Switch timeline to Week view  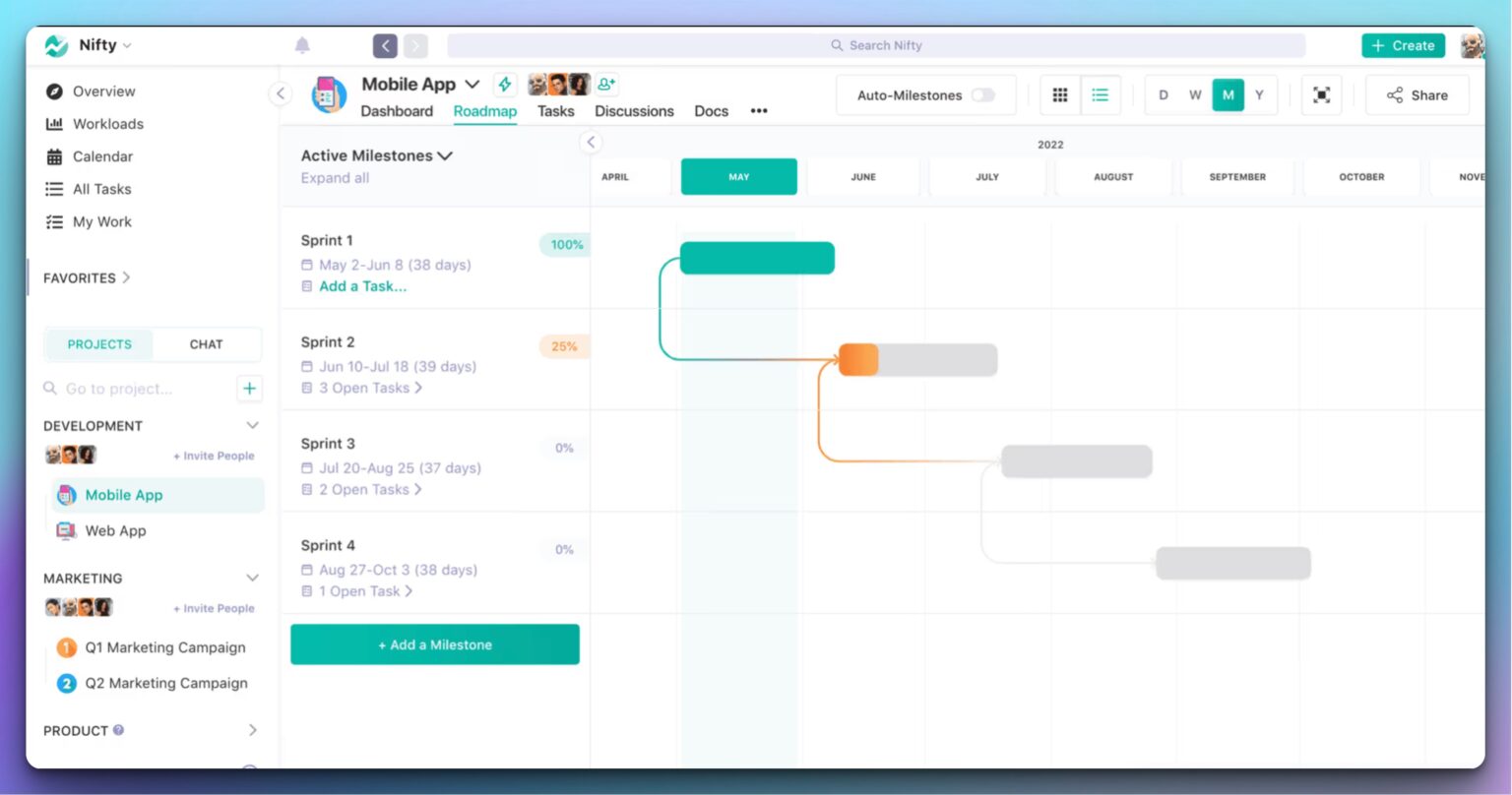click(x=1195, y=94)
